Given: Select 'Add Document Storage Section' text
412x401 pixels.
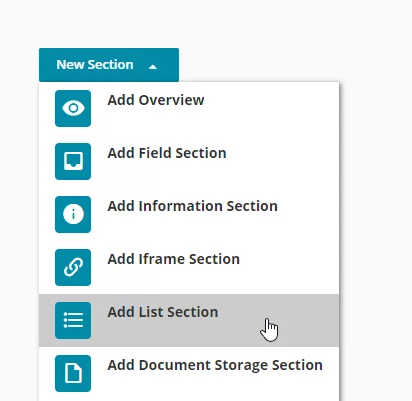Looking at the screenshot, I should tap(215, 365).
